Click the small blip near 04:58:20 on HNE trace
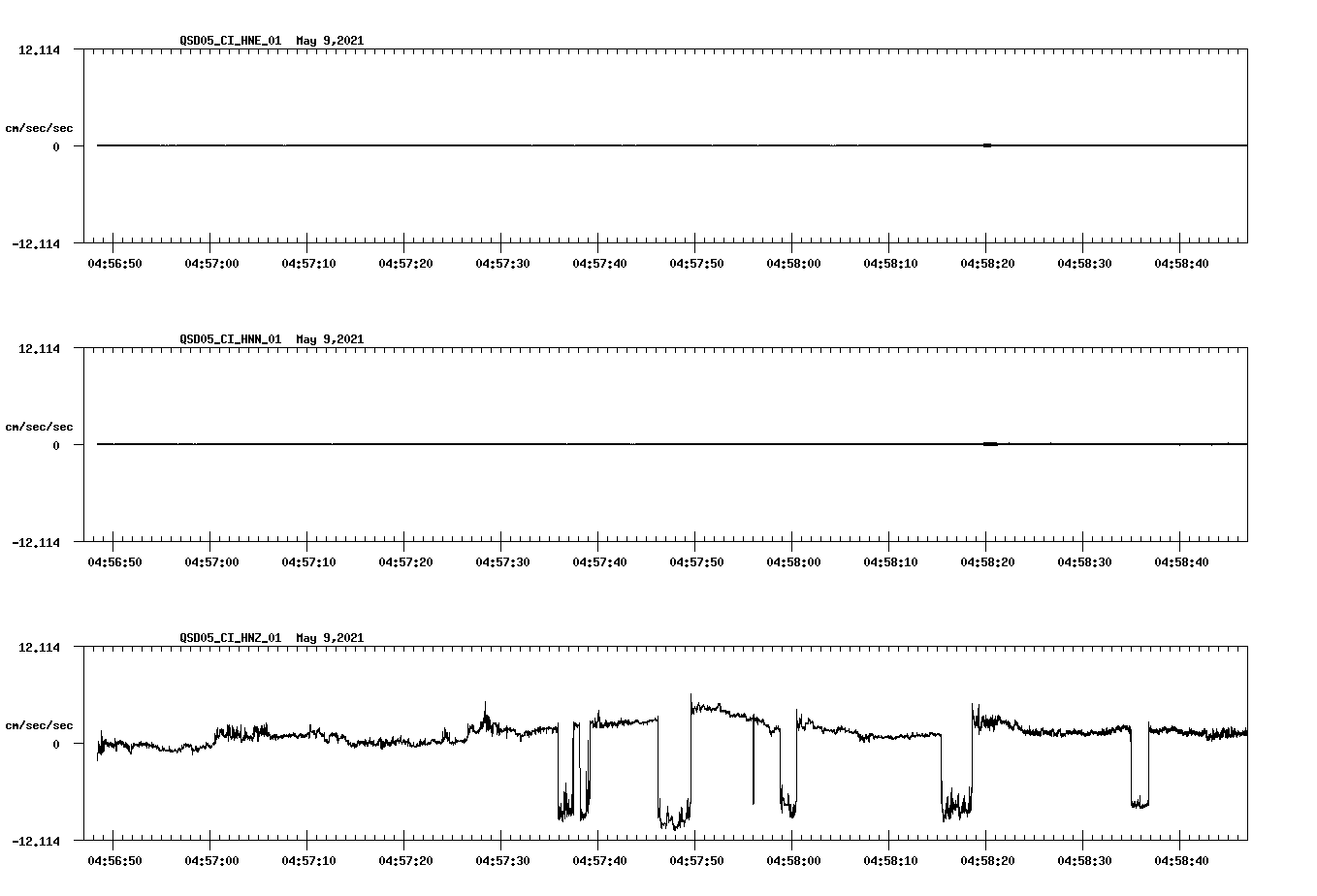Viewport: 1317px width, 896px height. click(x=987, y=145)
